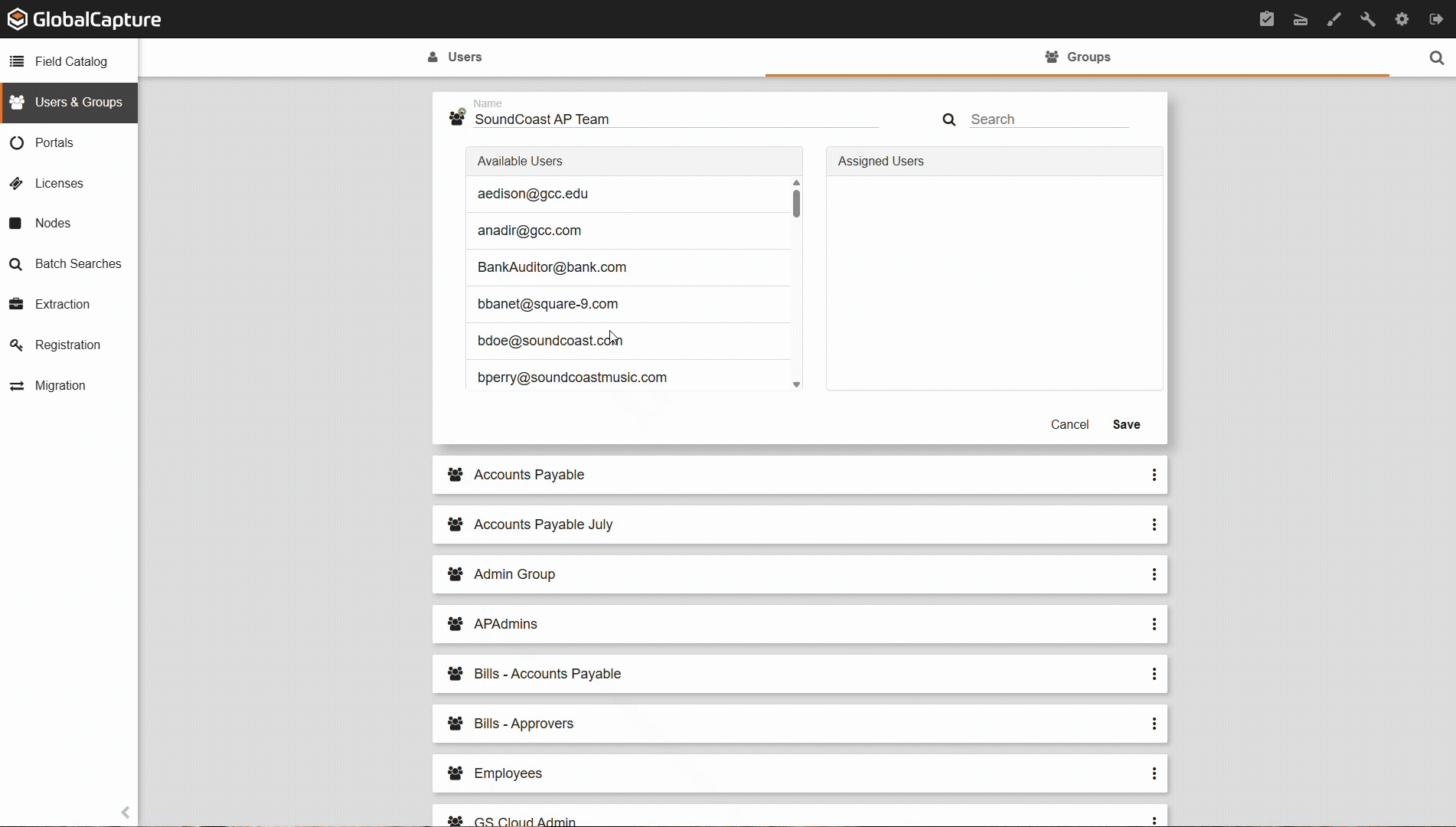The height and width of the screenshot is (827, 1456).
Task: Open the clipboard check icon in top bar
Action: coord(1267,19)
